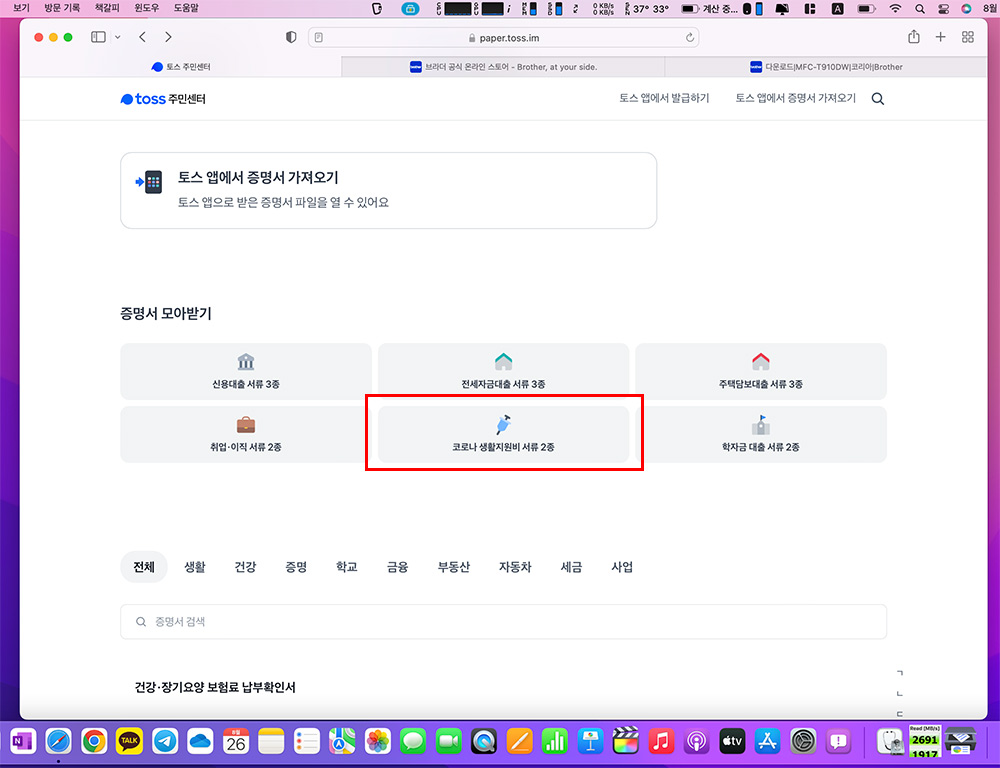Open 건강·장기요양 보험료 납부확인서 item

(215, 687)
